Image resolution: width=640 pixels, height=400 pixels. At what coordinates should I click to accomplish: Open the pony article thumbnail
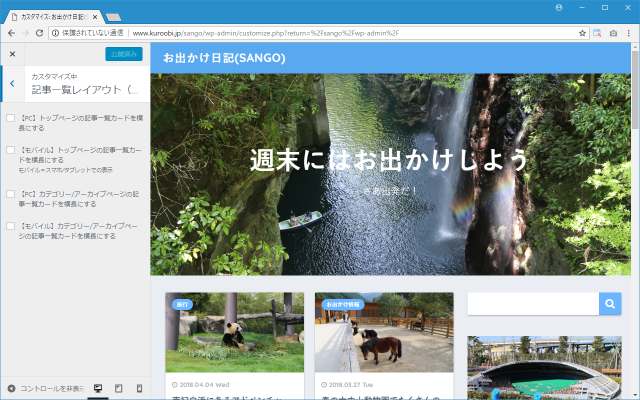click(384, 332)
